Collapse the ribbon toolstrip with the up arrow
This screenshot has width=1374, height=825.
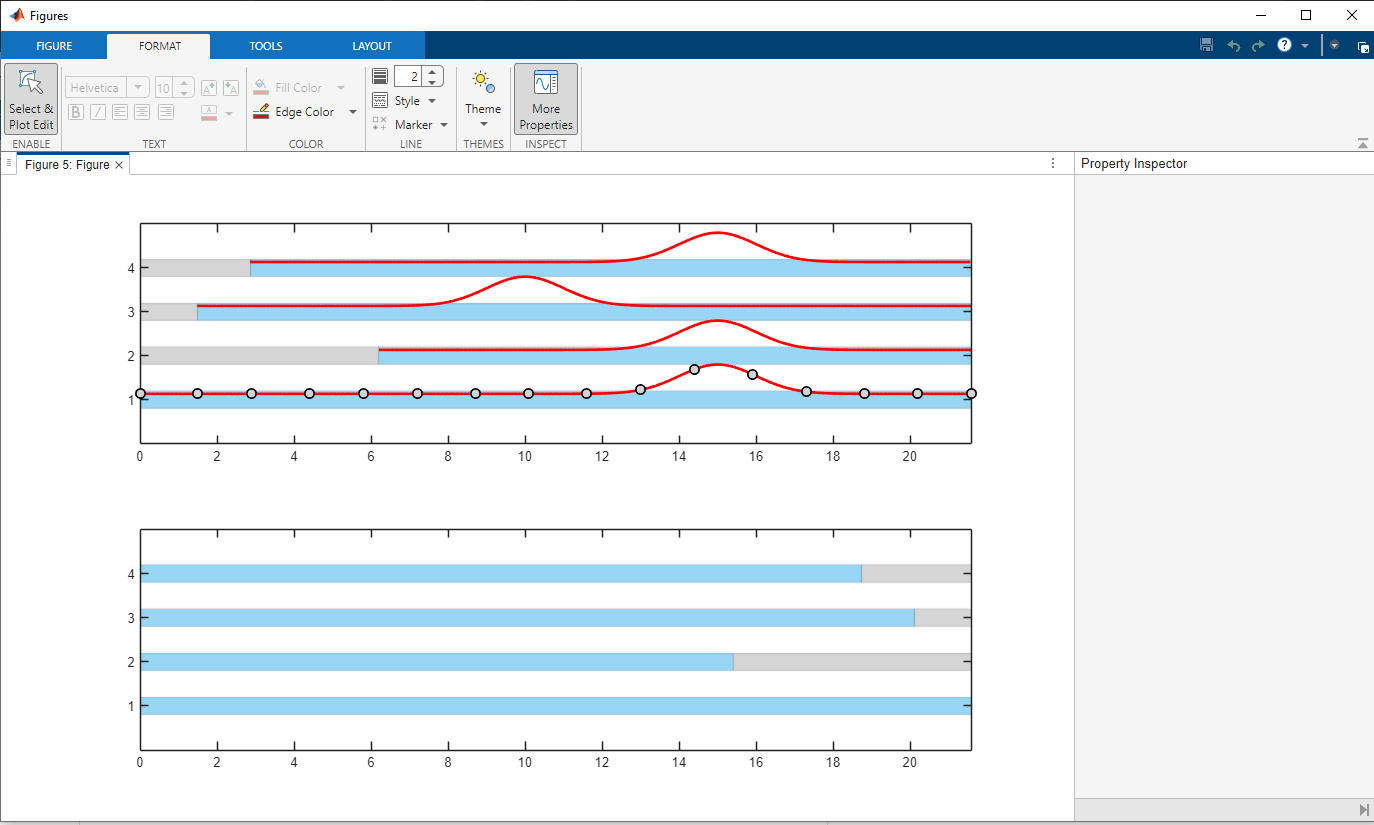1363,144
